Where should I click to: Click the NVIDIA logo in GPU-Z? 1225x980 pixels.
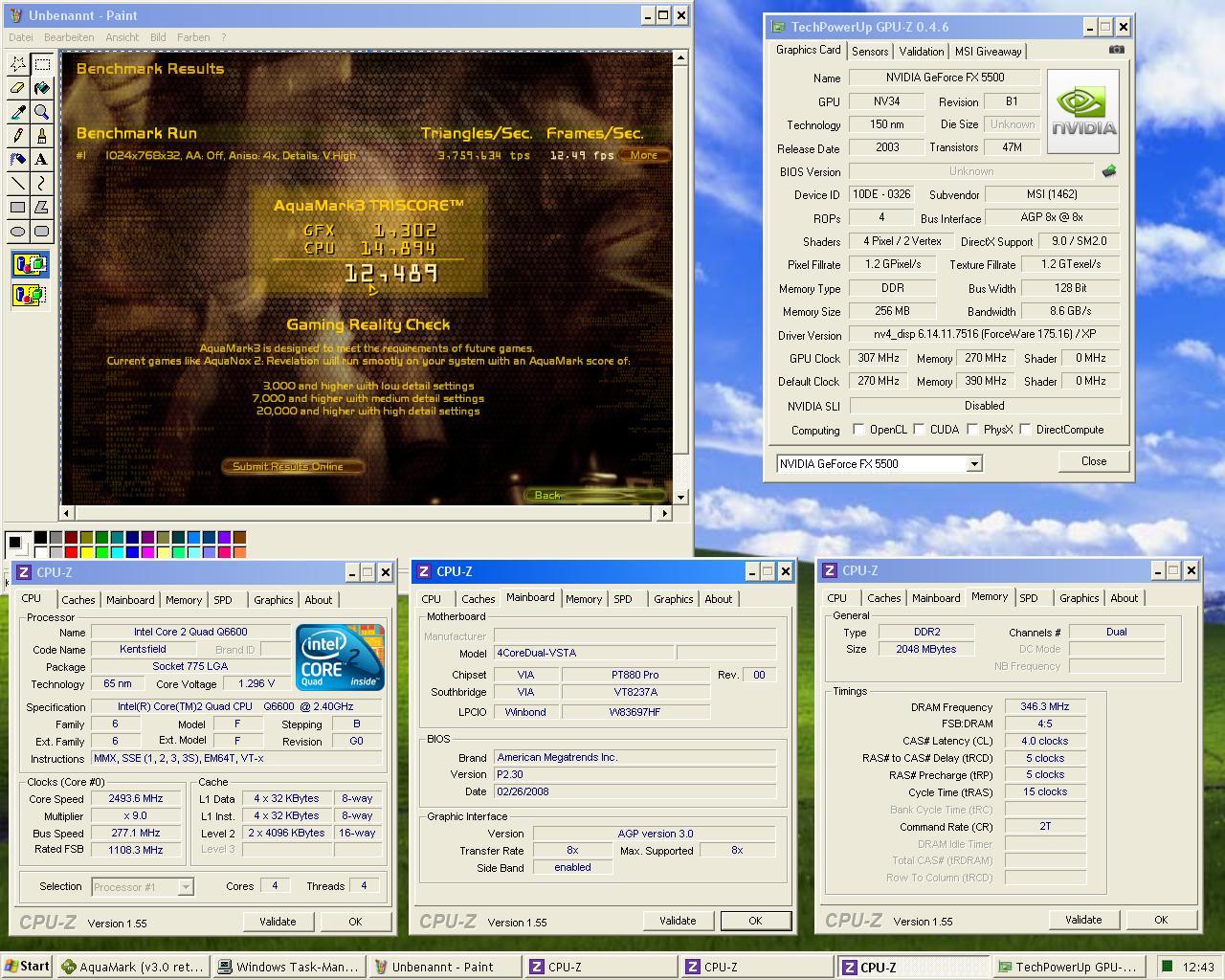coord(1083,111)
